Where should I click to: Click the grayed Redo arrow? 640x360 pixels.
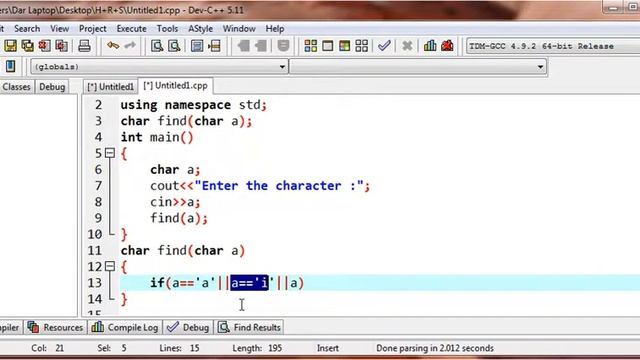coord(130,46)
